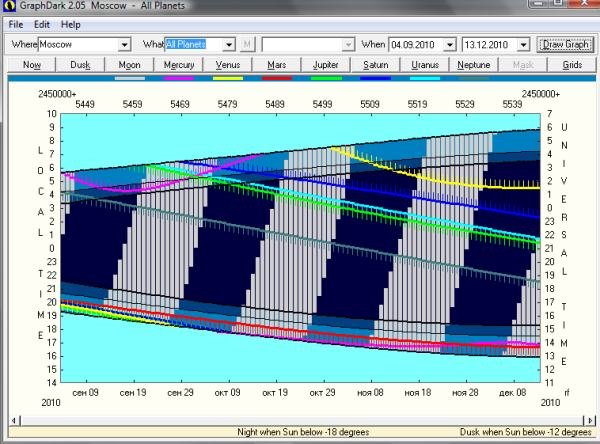Click the grayed-out Mask button
Image resolution: width=600 pixels, height=444 pixels.
[x=523, y=65]
